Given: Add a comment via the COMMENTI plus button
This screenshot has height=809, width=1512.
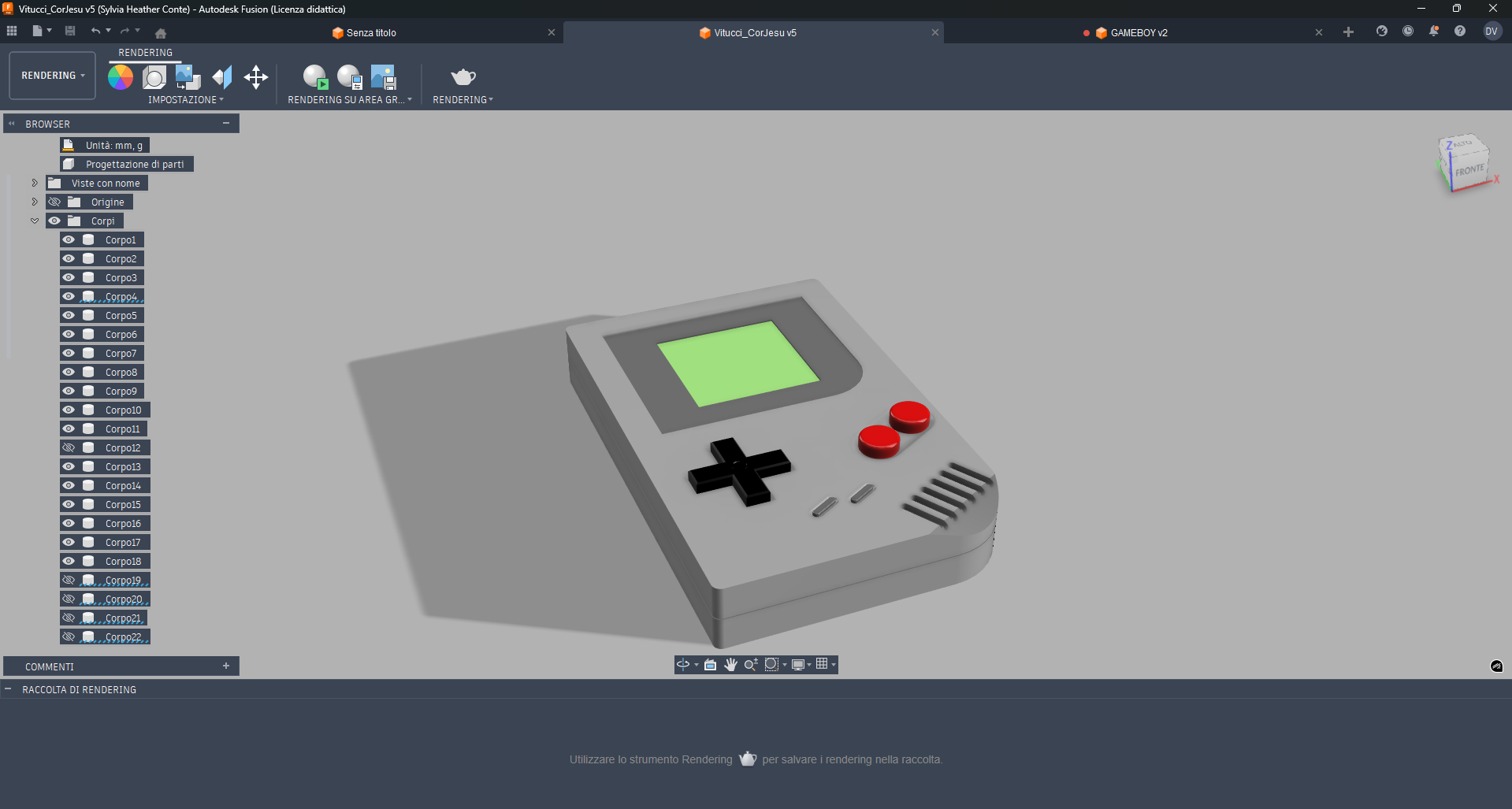Looking at the screenshot, I should point(227,666).
